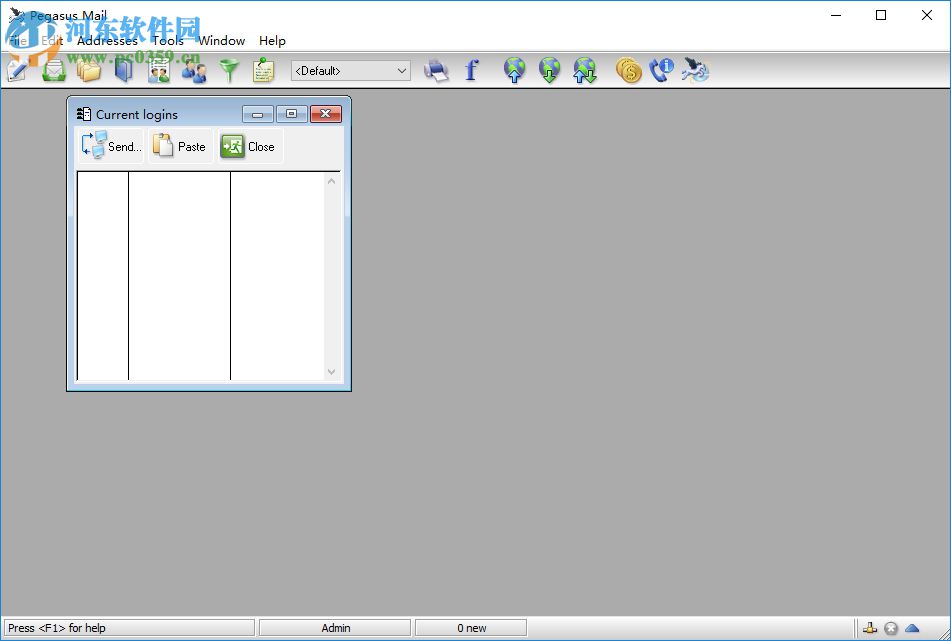Minimize the Current logins child window
951x641 pixels.
coord(258,114)
